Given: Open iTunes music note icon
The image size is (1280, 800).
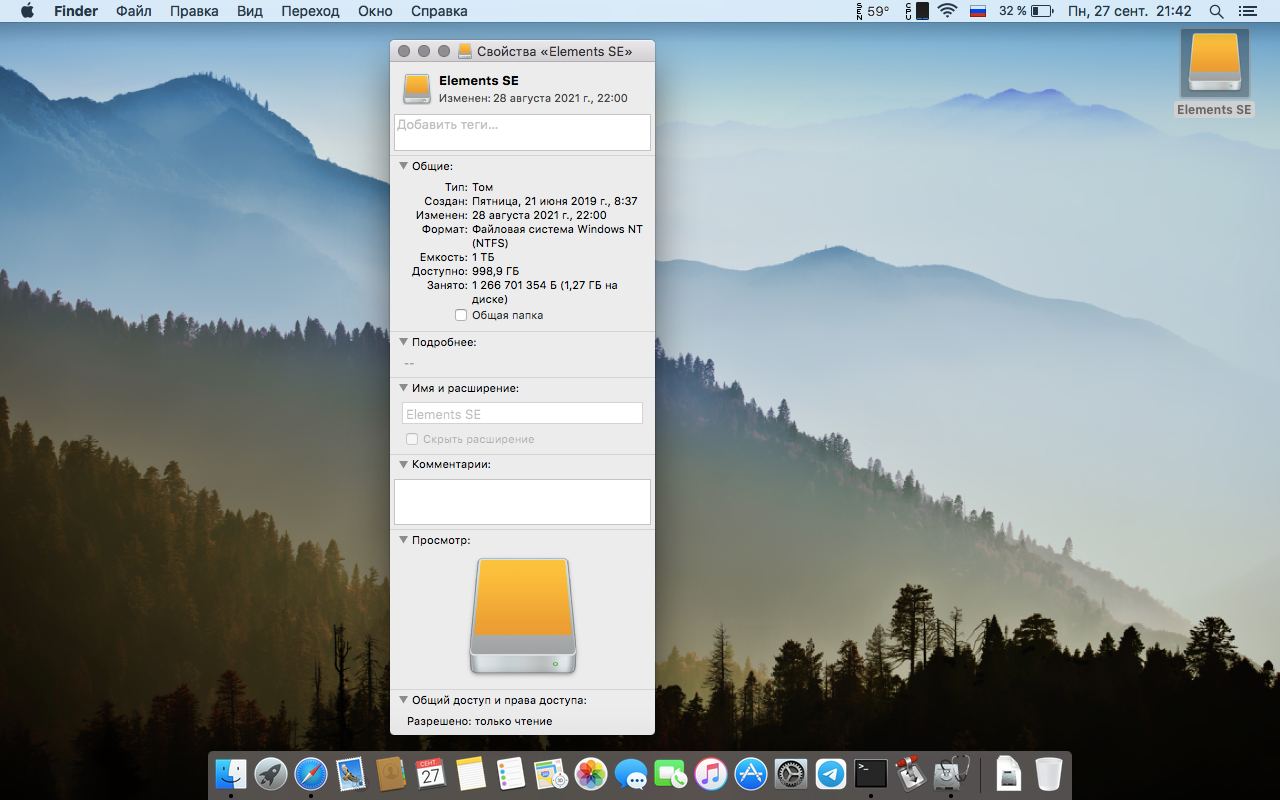Looking at the screenshot, I should 711,774.
